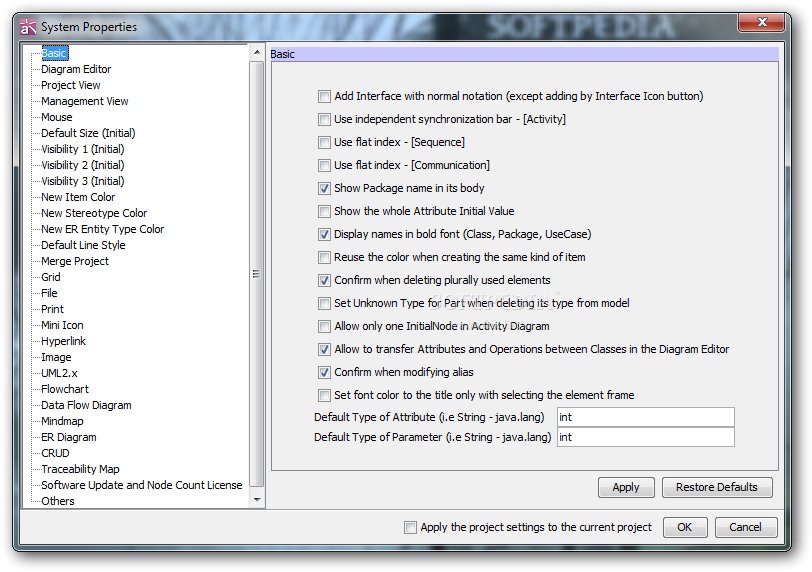Select Diagram Editor category

point(76,69)
